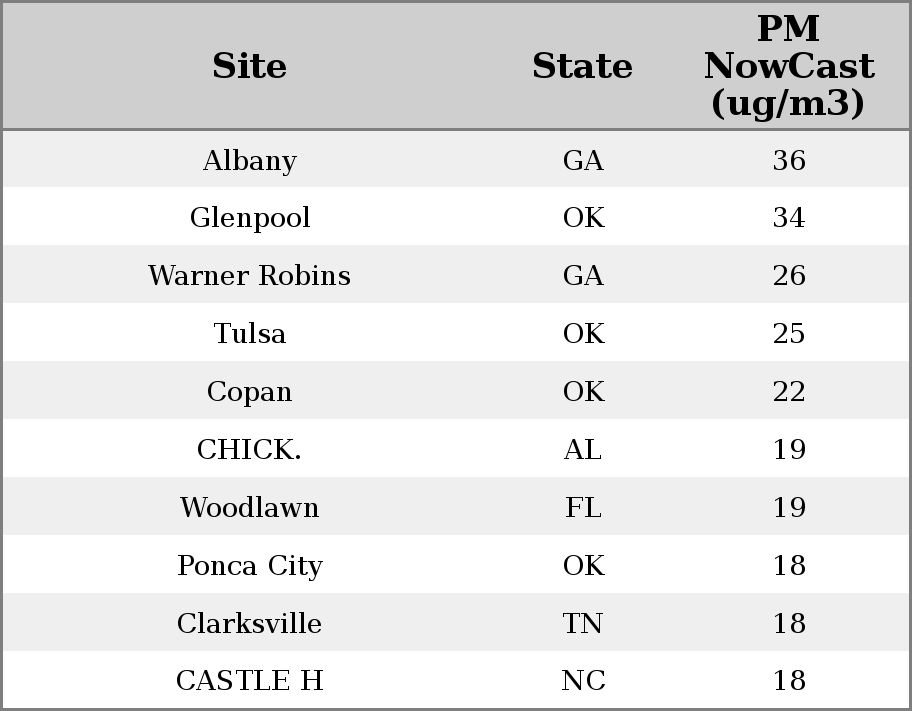Click the NC state cell
The height and width of the screenshot is (711, 912).
click(x=583, y=681)
